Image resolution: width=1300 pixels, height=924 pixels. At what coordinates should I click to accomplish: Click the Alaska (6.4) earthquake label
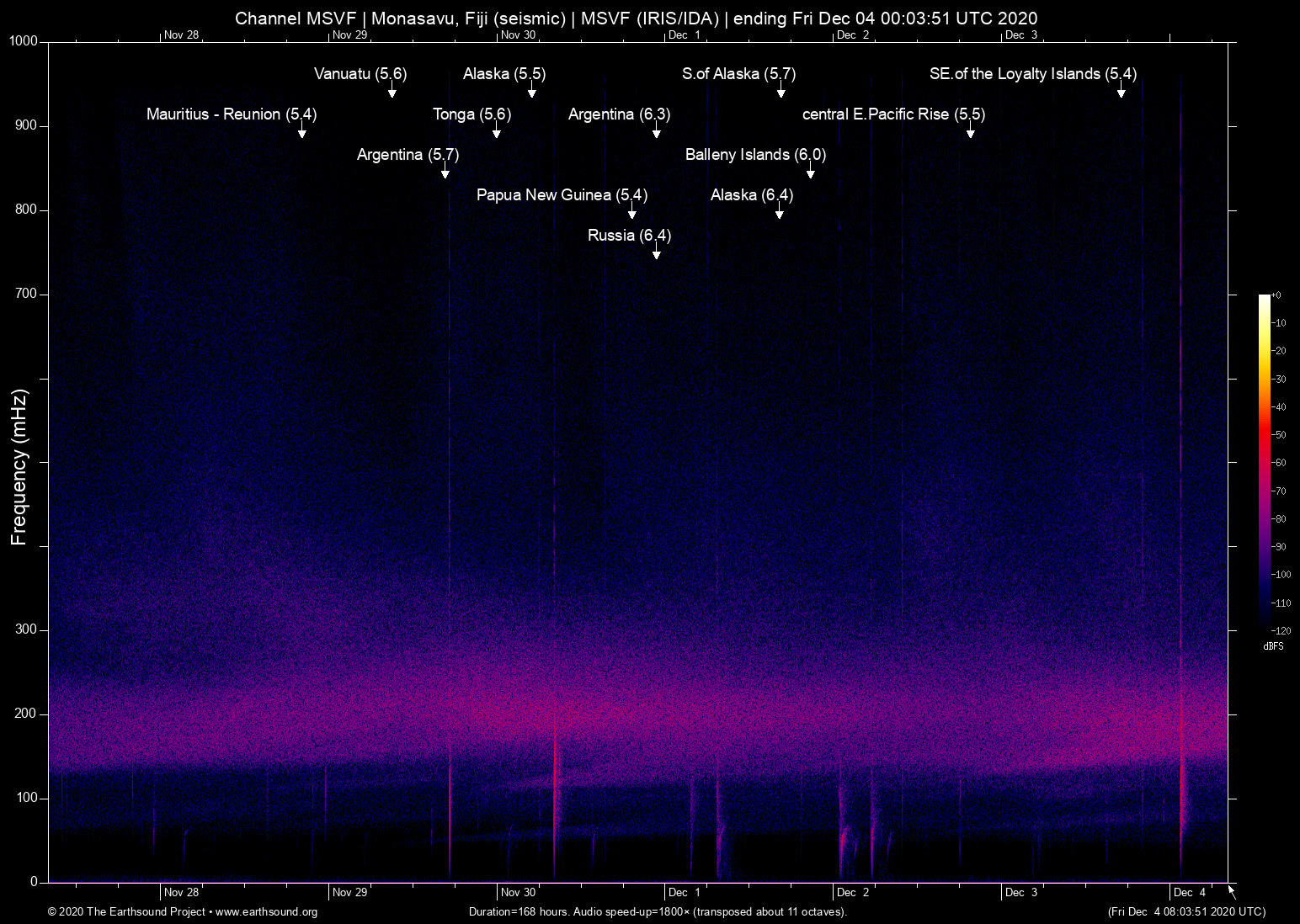tap(752, 195)
